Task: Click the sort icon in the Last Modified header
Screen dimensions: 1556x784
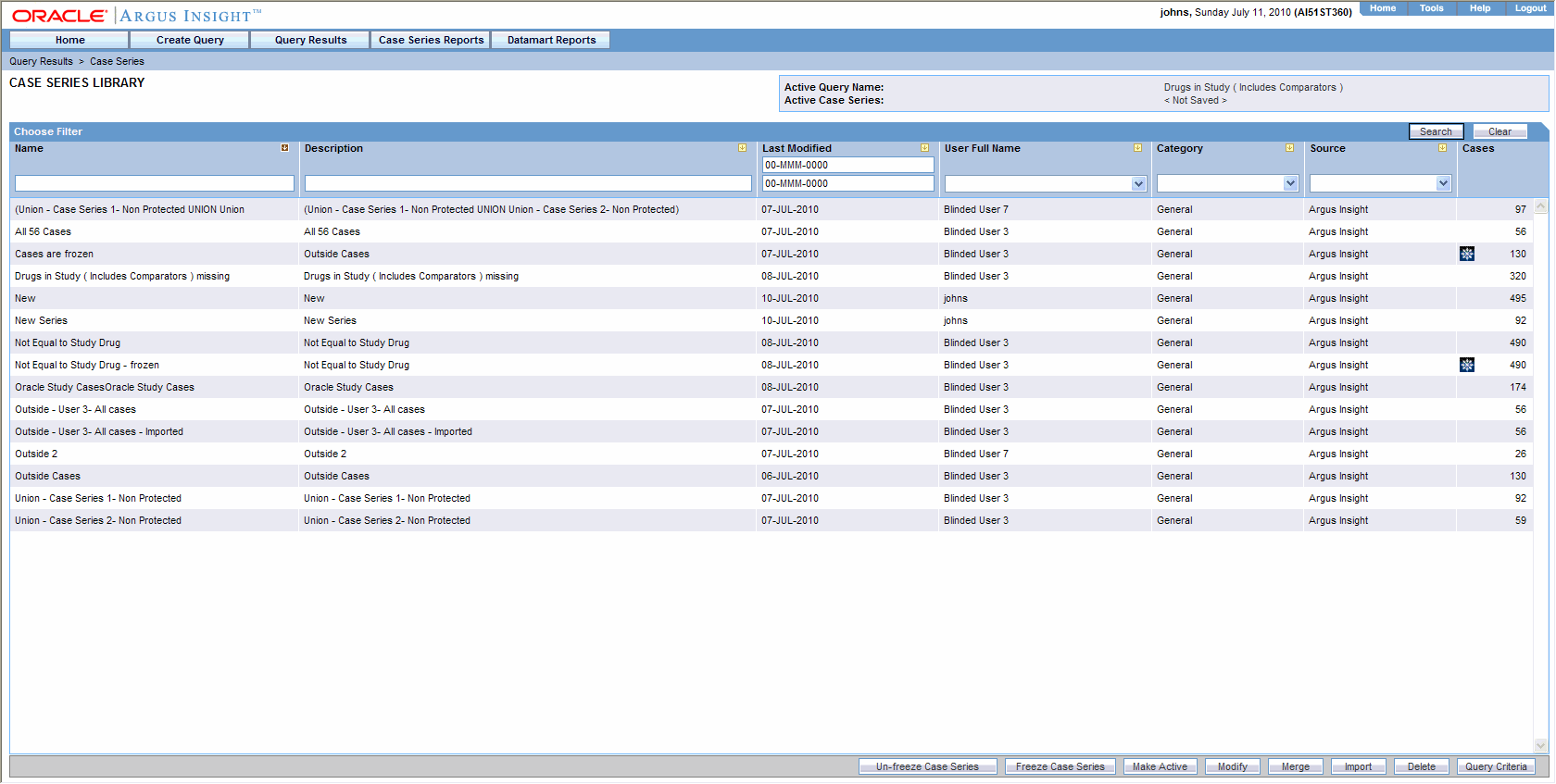Action: pyautogui.click(x=924, y=148)
